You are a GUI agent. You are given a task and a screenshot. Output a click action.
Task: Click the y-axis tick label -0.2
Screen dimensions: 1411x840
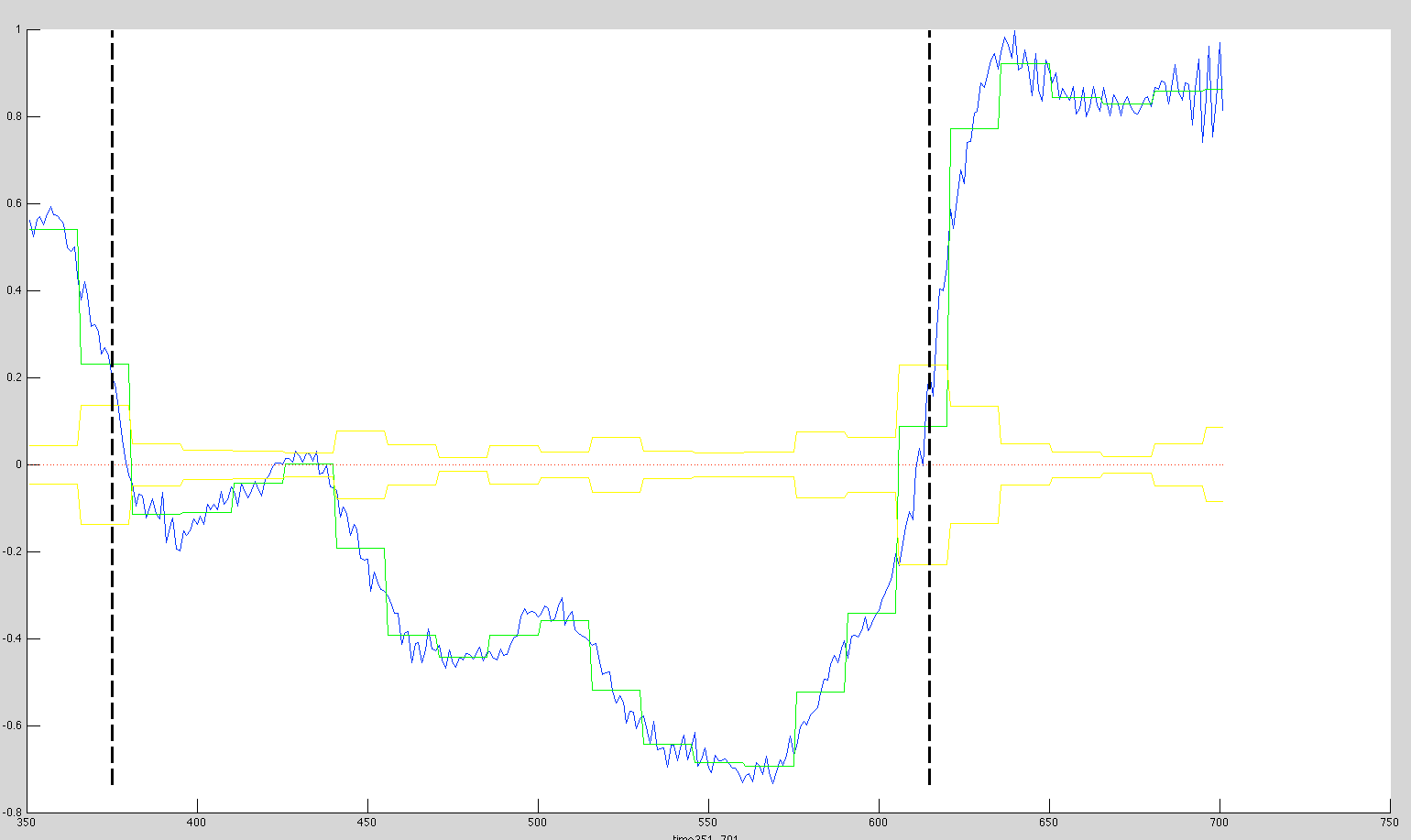point(13,552)
